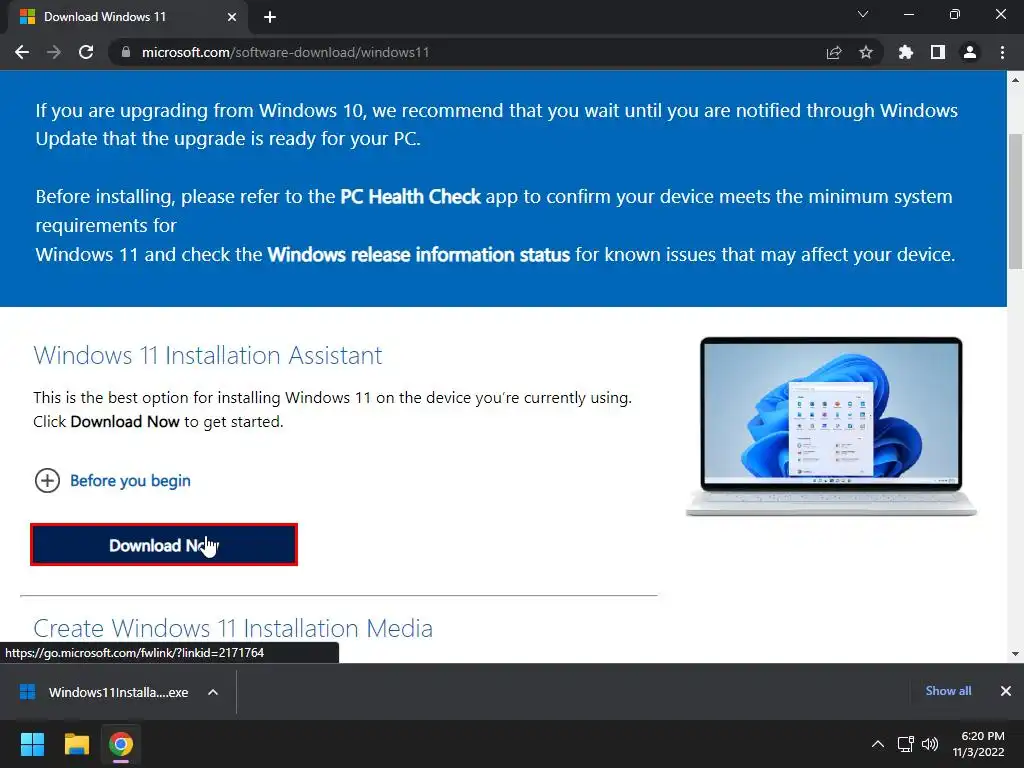Click the Chrome taskbar icon
Viewport: 1024px width, 768px height.
pos(121,744)
